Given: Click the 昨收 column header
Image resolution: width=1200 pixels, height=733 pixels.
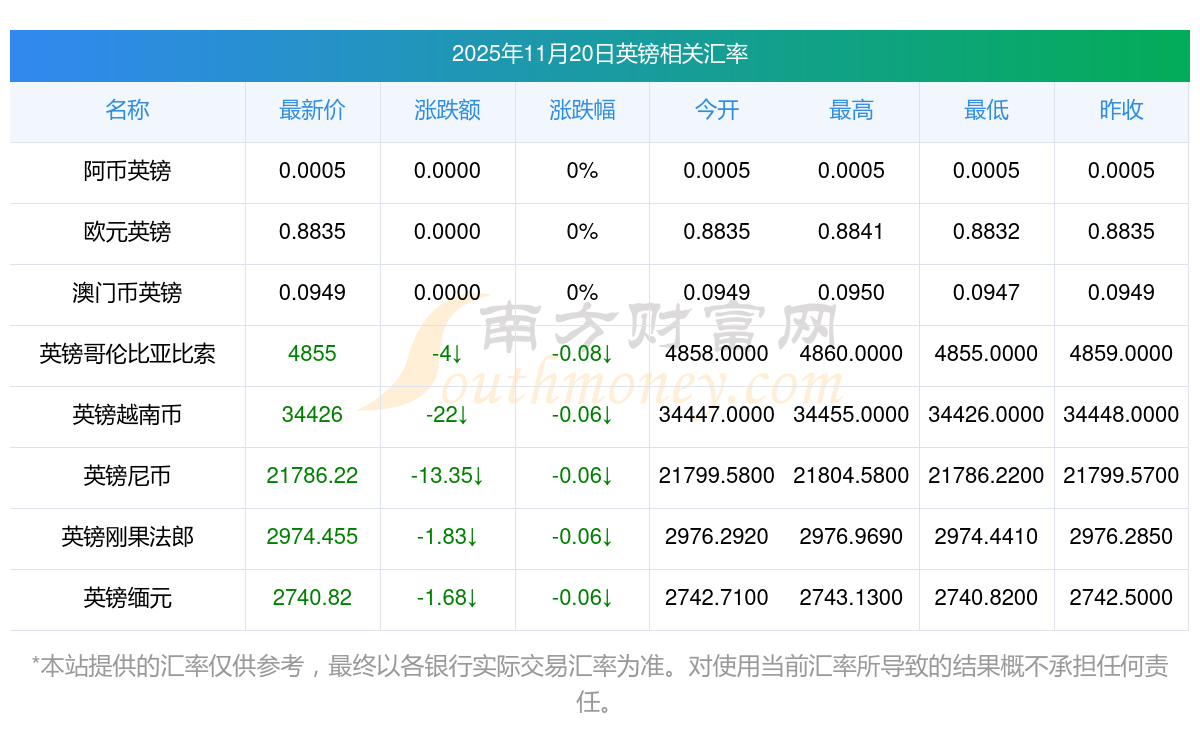Looking at the screenshot, I should [1121, 110].
